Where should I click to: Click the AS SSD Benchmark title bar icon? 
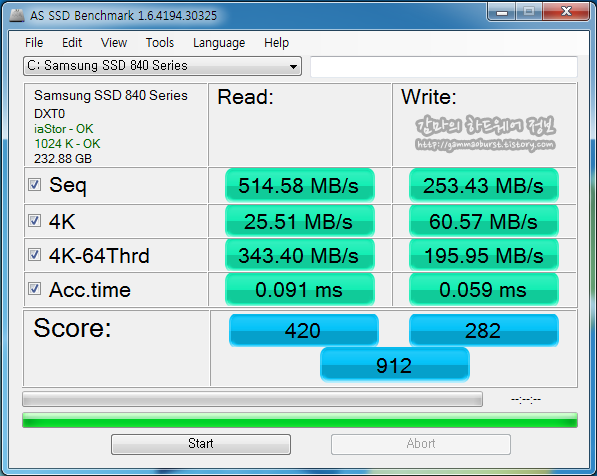(x=16, y=15)
